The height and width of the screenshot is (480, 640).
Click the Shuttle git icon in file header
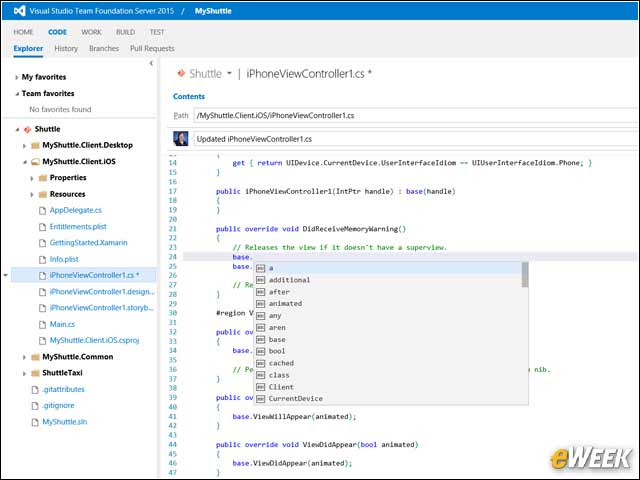pyautogui.click(x=181, y=73)
